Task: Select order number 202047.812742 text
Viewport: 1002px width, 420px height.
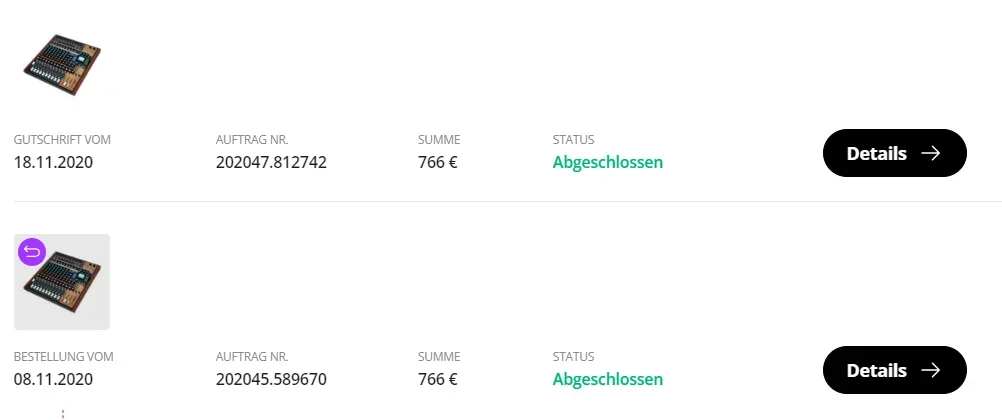Action: (x=271, y=162)
